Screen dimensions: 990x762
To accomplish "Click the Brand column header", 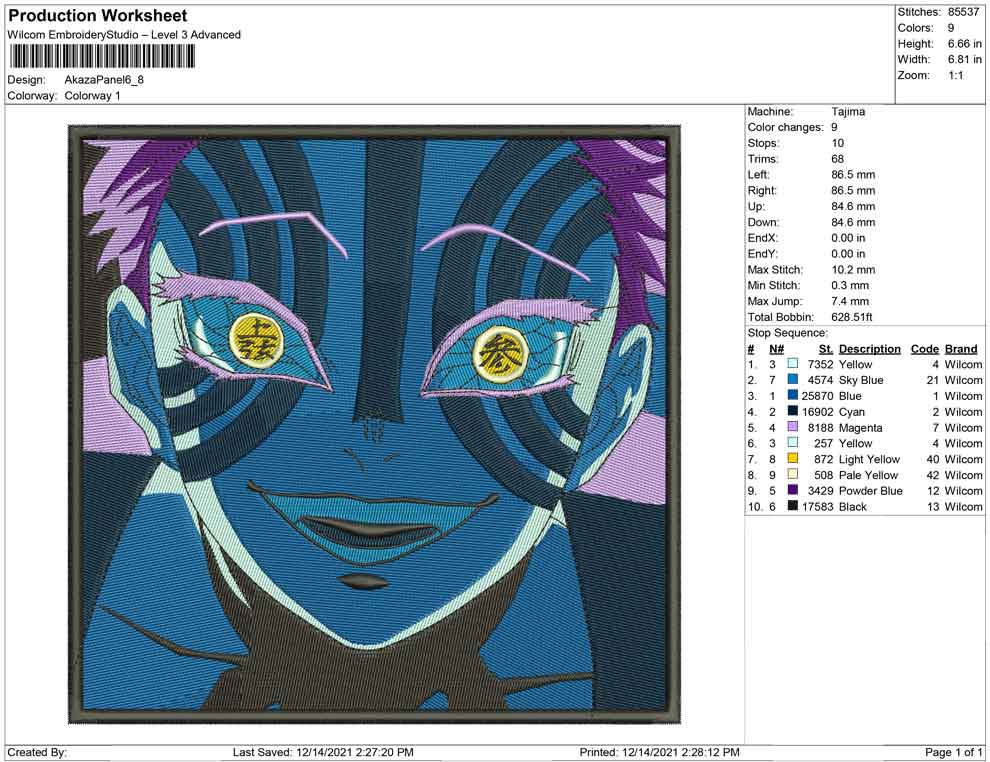I will point(961,348).
